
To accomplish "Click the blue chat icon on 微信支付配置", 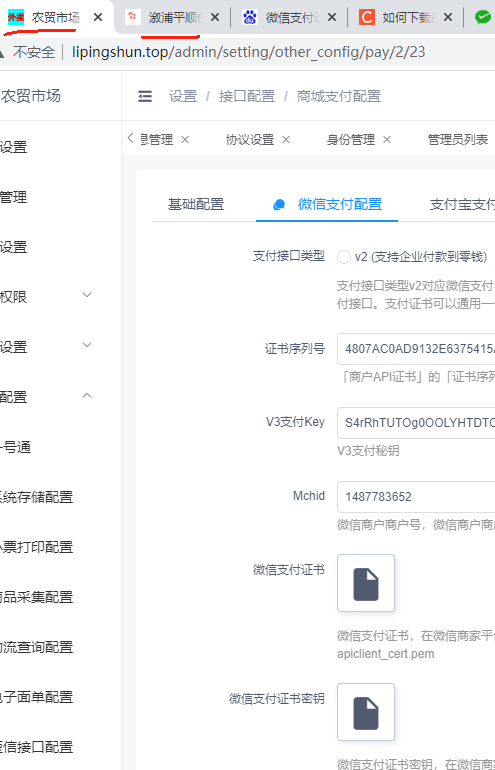I will 279,205.
